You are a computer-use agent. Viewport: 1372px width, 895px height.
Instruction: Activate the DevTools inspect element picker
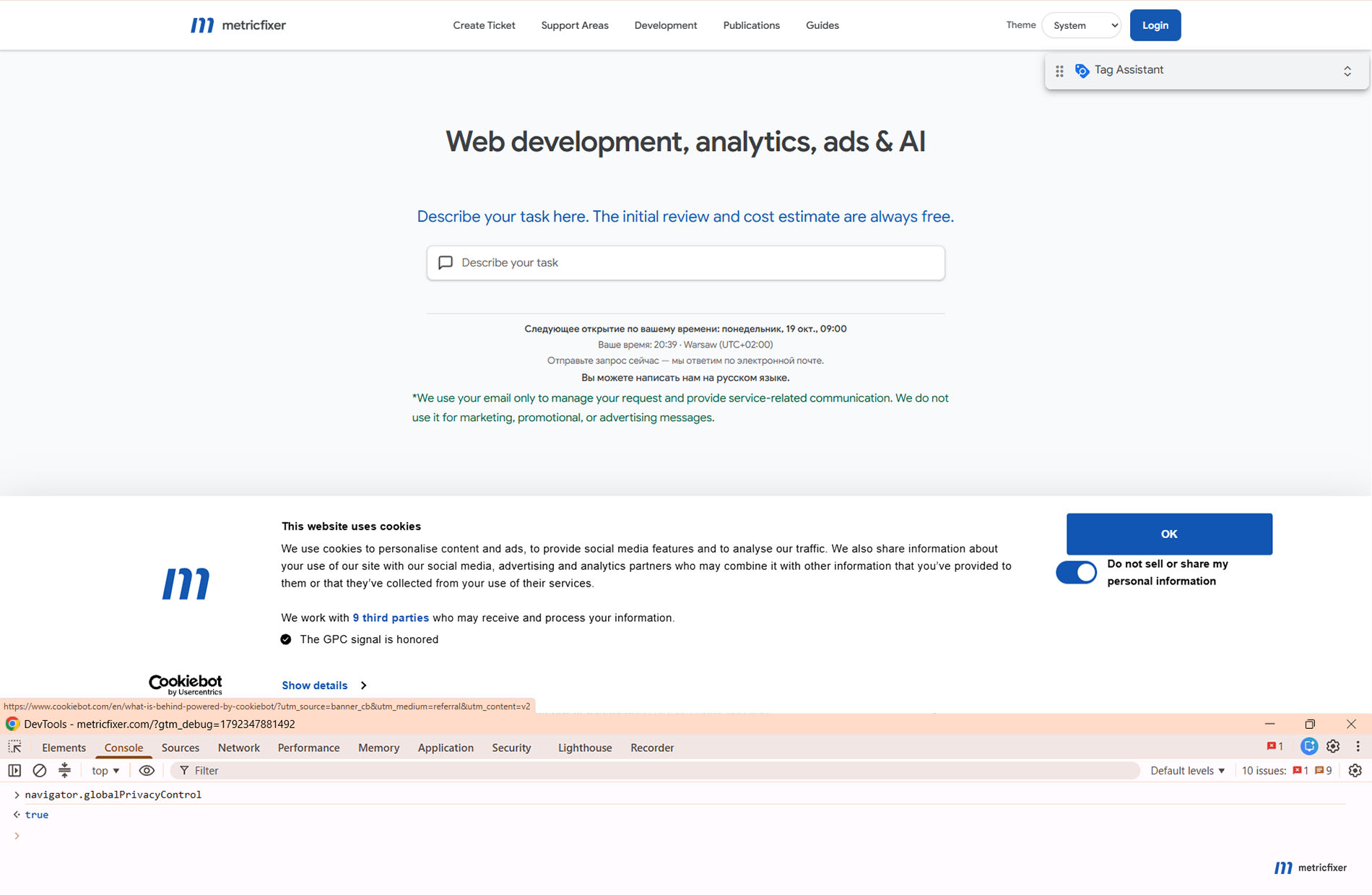(x=15, y=747)
